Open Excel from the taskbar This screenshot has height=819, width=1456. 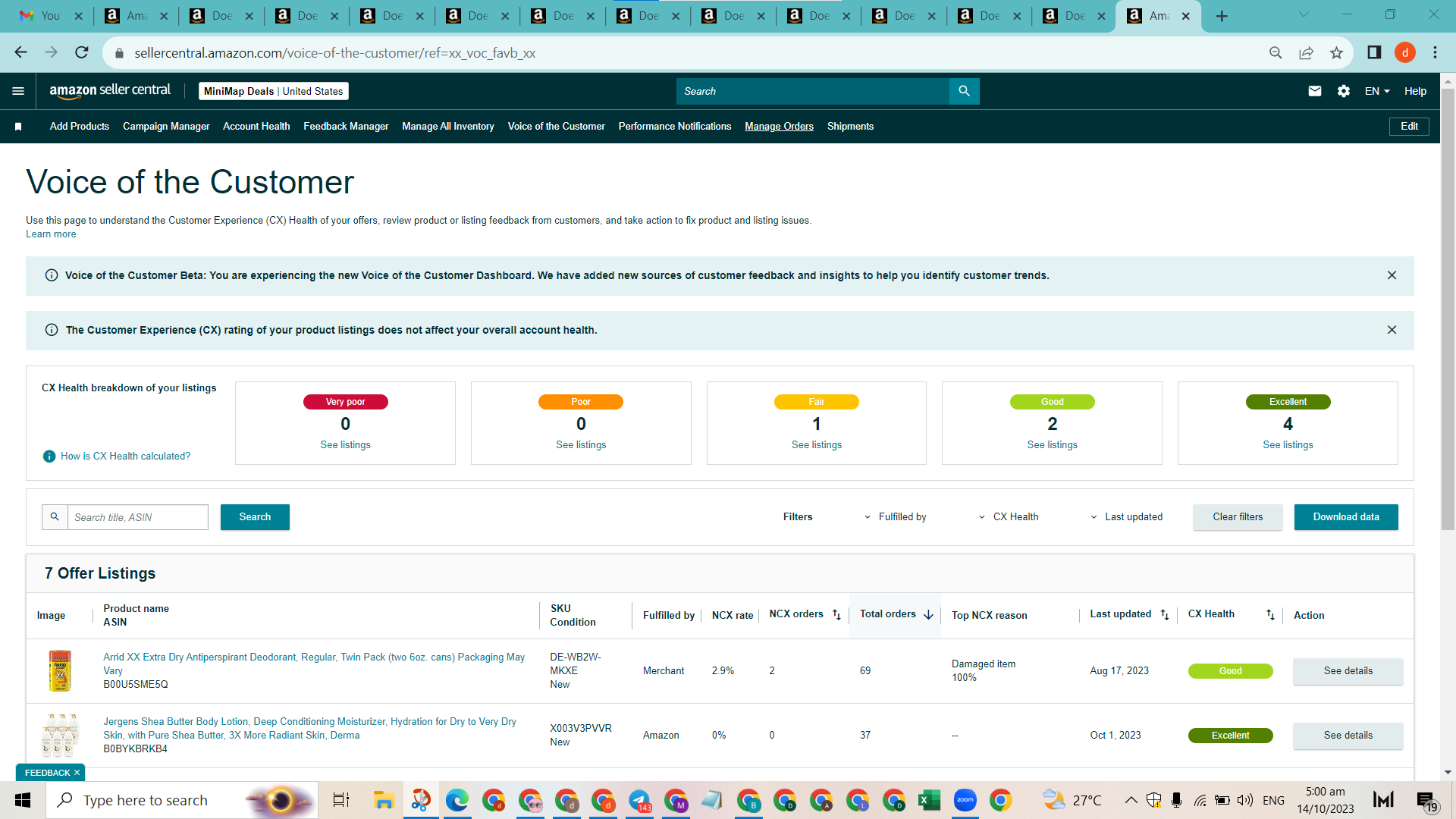click(929, 800)
